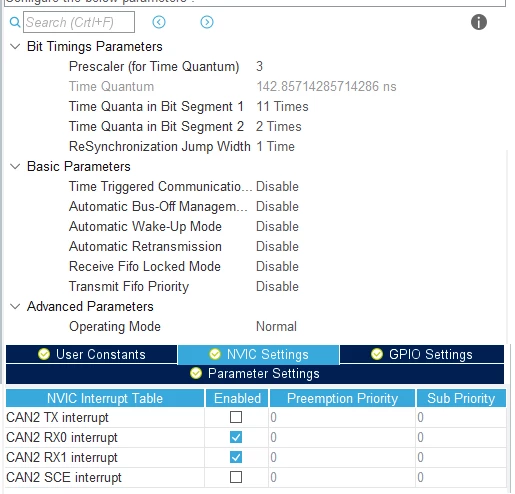This screenshot has height=494, width=515.
Task: Go to previous search result arrow
Action: point(159,22)
